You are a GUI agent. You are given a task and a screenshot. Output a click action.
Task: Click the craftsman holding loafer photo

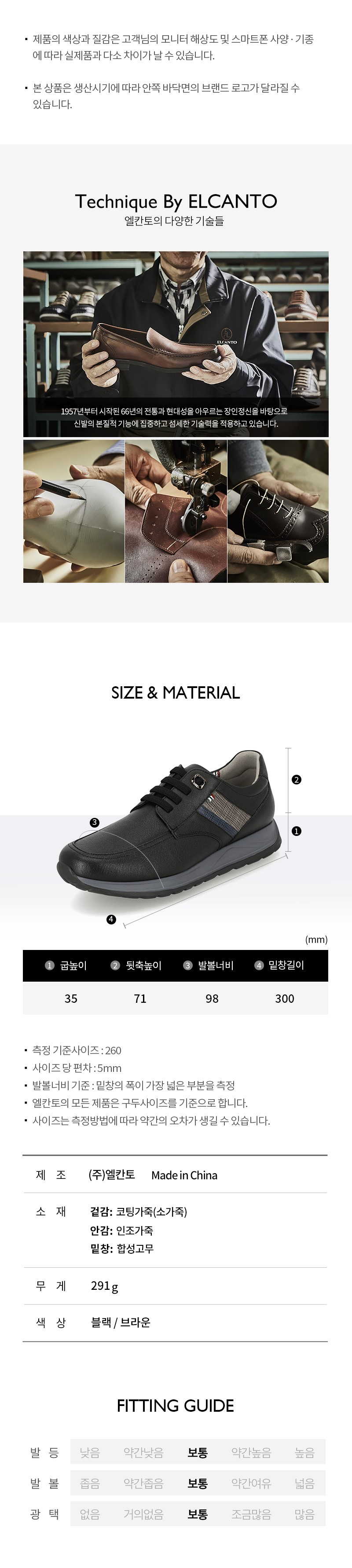(x=176, y=344)
